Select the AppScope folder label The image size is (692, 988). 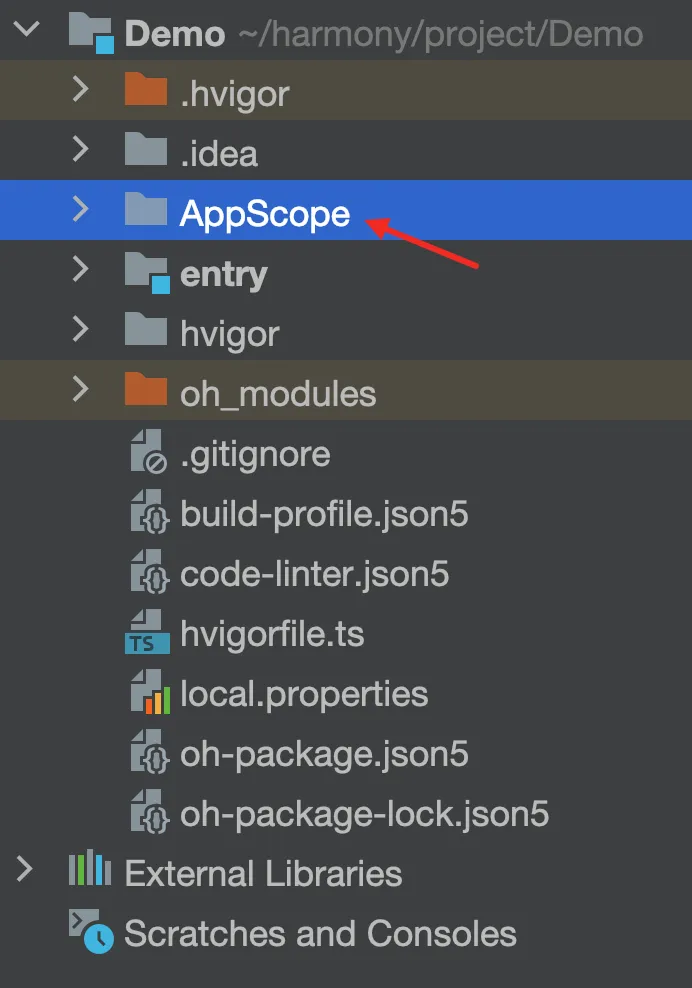pyautogui.click(x=265, y=214)
